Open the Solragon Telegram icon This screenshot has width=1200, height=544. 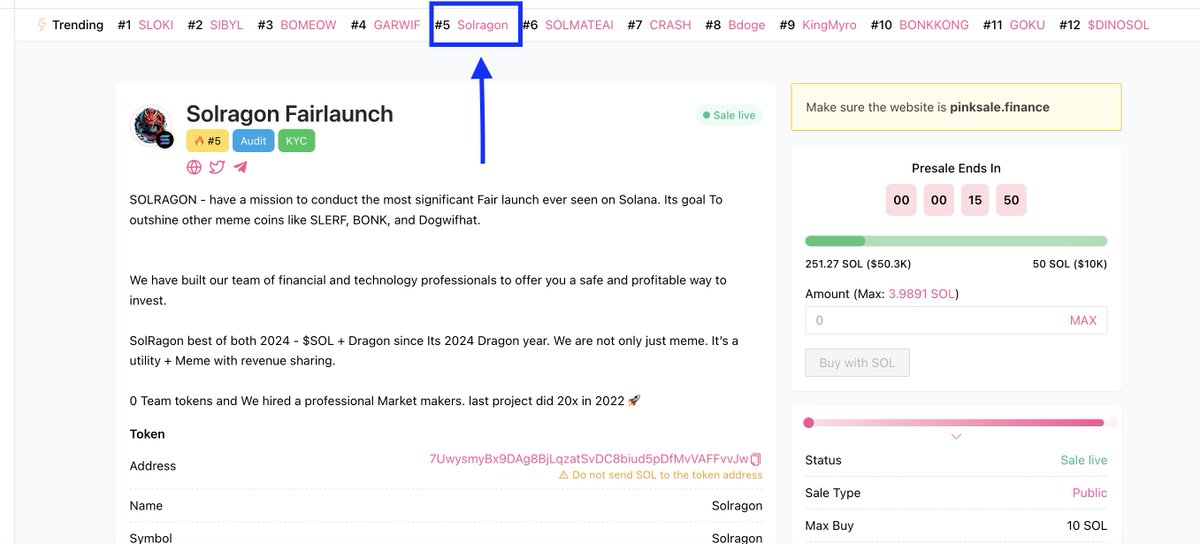(240, 167)
